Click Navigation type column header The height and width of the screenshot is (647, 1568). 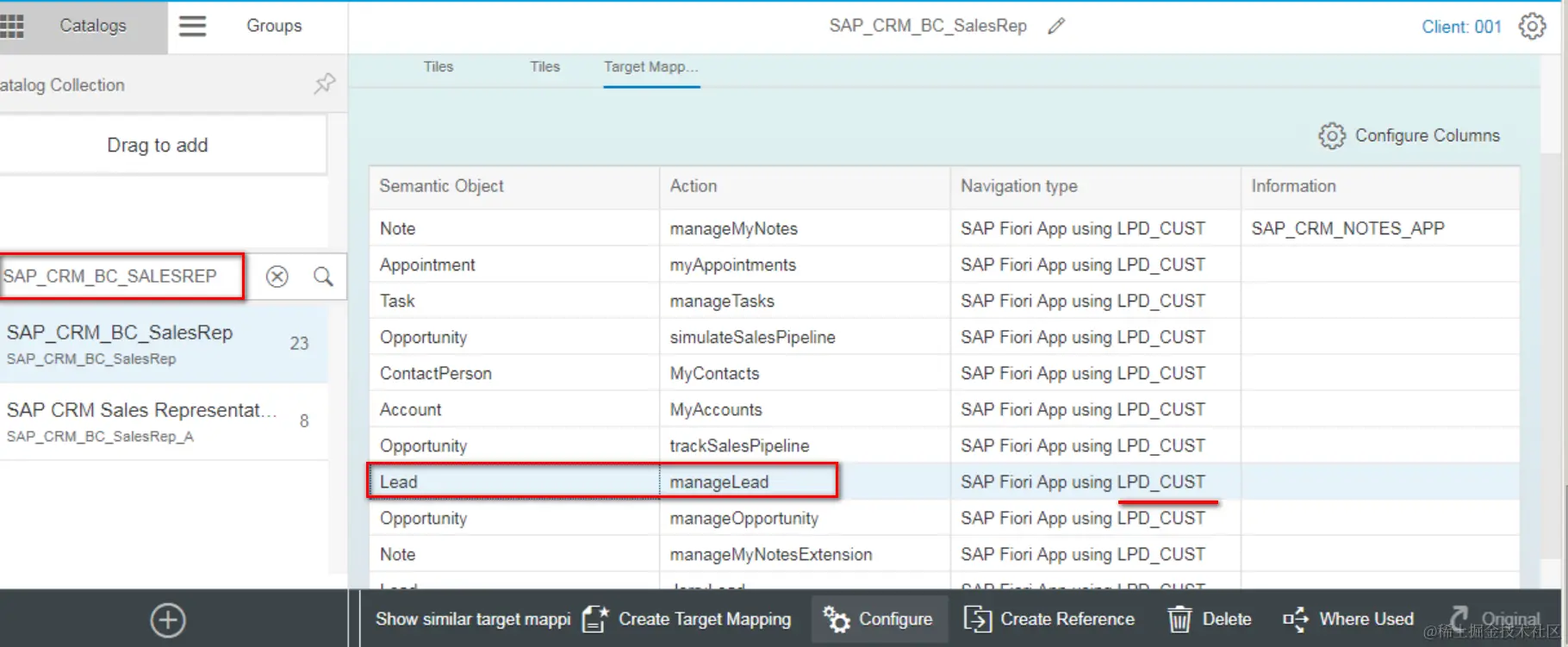[1095, 186]
